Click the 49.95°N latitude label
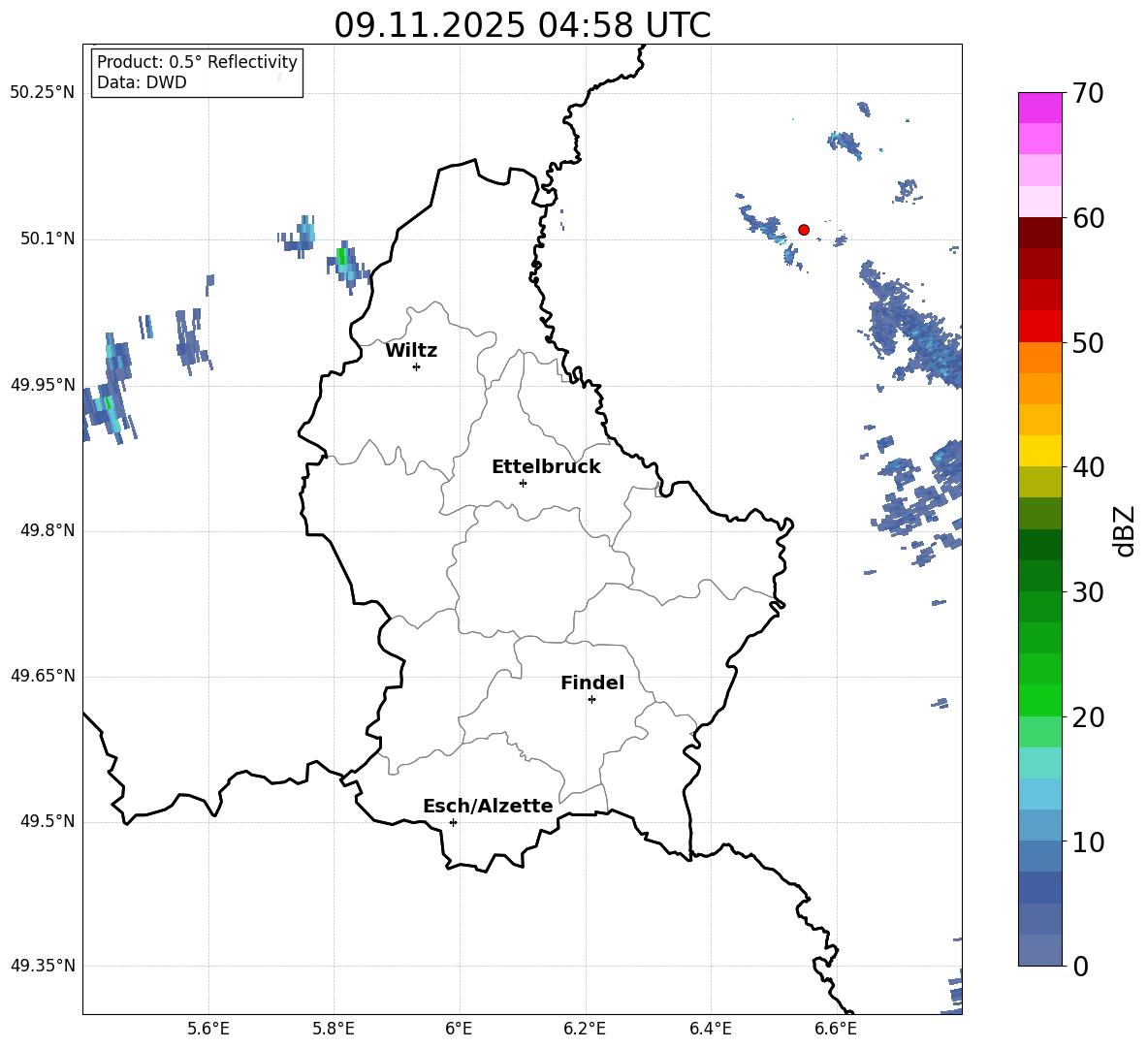This screenshot has width=1148, height=1048. [43, 385]
